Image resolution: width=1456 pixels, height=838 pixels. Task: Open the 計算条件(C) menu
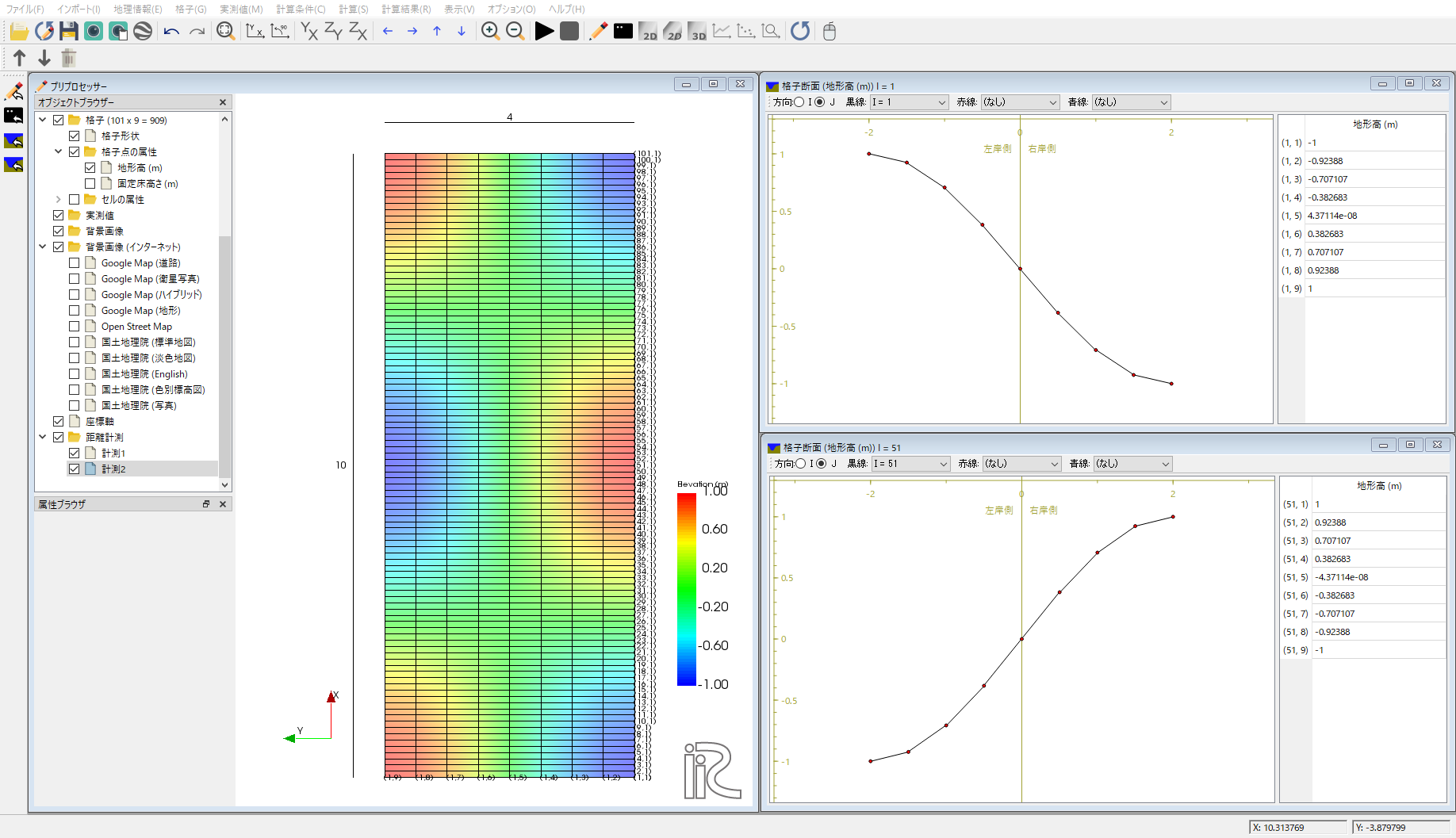pyautogui.click(x=301, y=9)
